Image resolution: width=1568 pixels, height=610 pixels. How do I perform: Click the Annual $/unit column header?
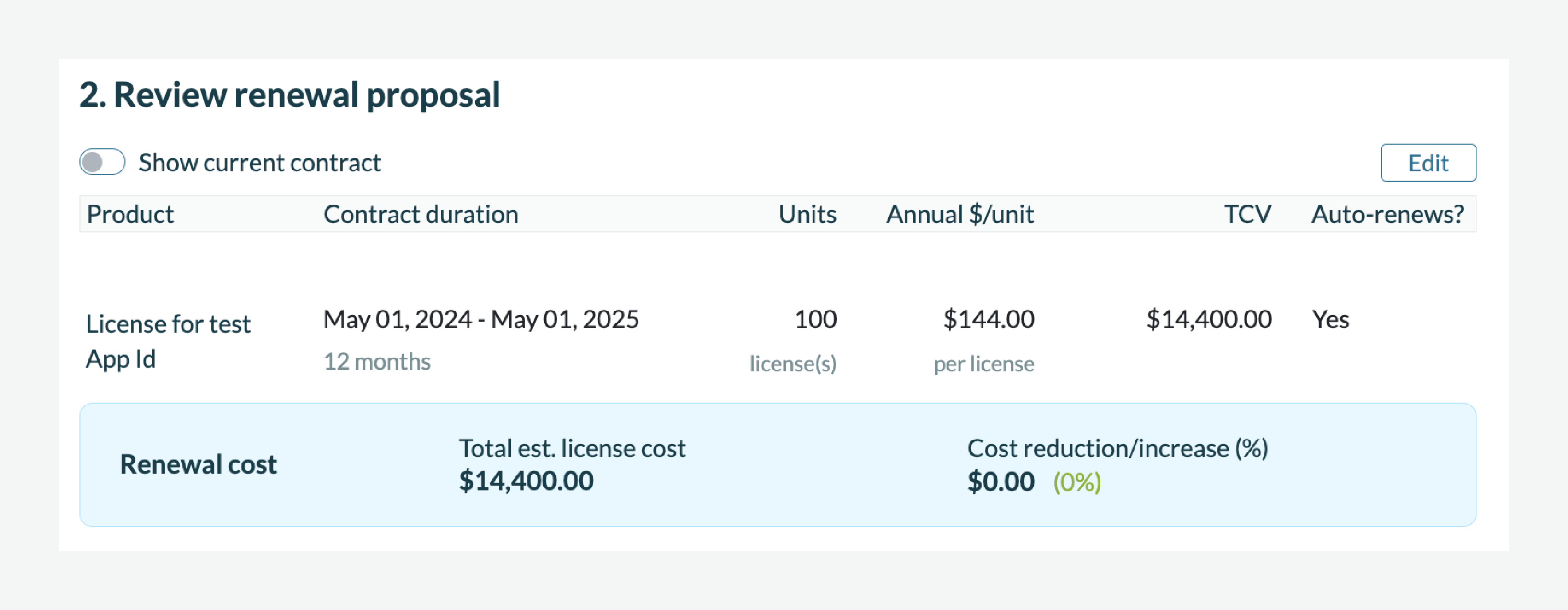pyautogui.click(x=959, y=214)
